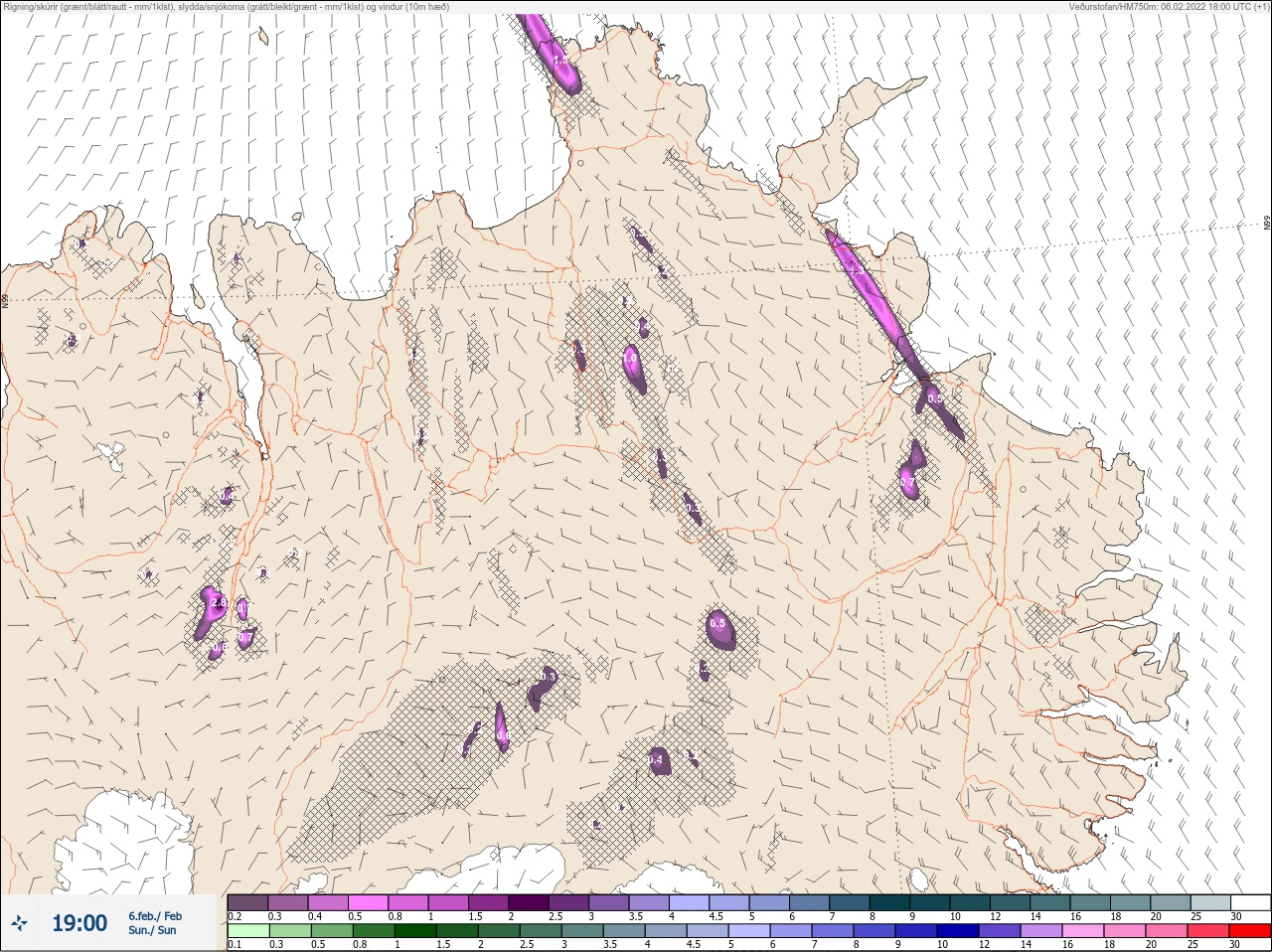The width and height of the screenshot is (1272, 952).
Task: Click the '0.1' value under the lower legend row
Action: click(234, 945)
